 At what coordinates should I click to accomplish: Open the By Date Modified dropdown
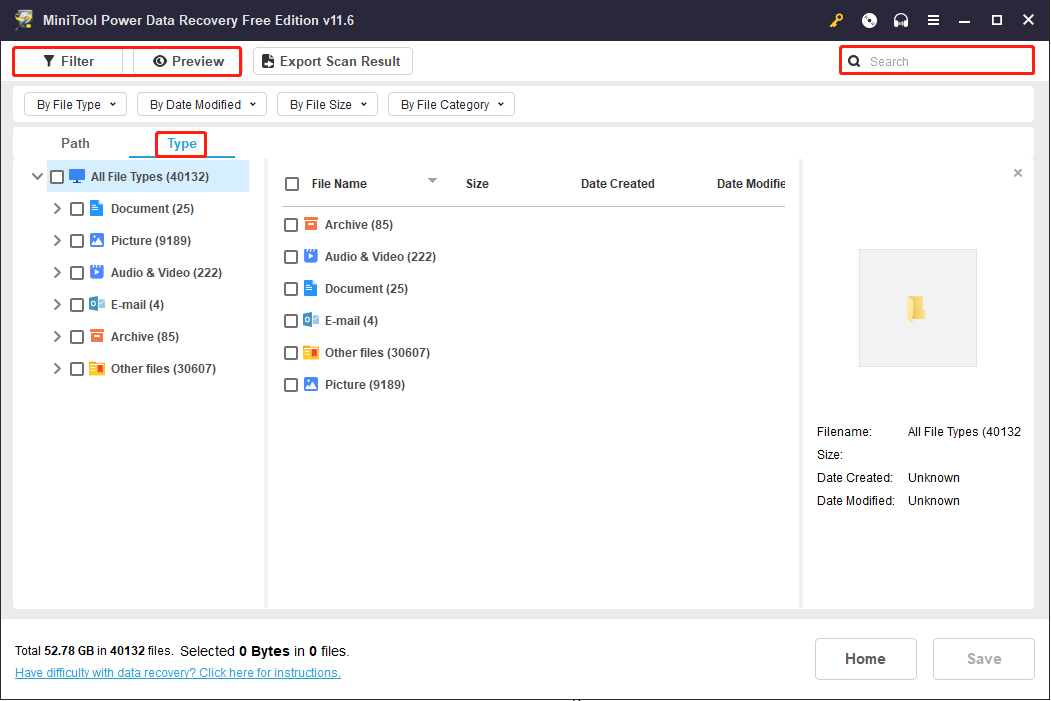201,103
